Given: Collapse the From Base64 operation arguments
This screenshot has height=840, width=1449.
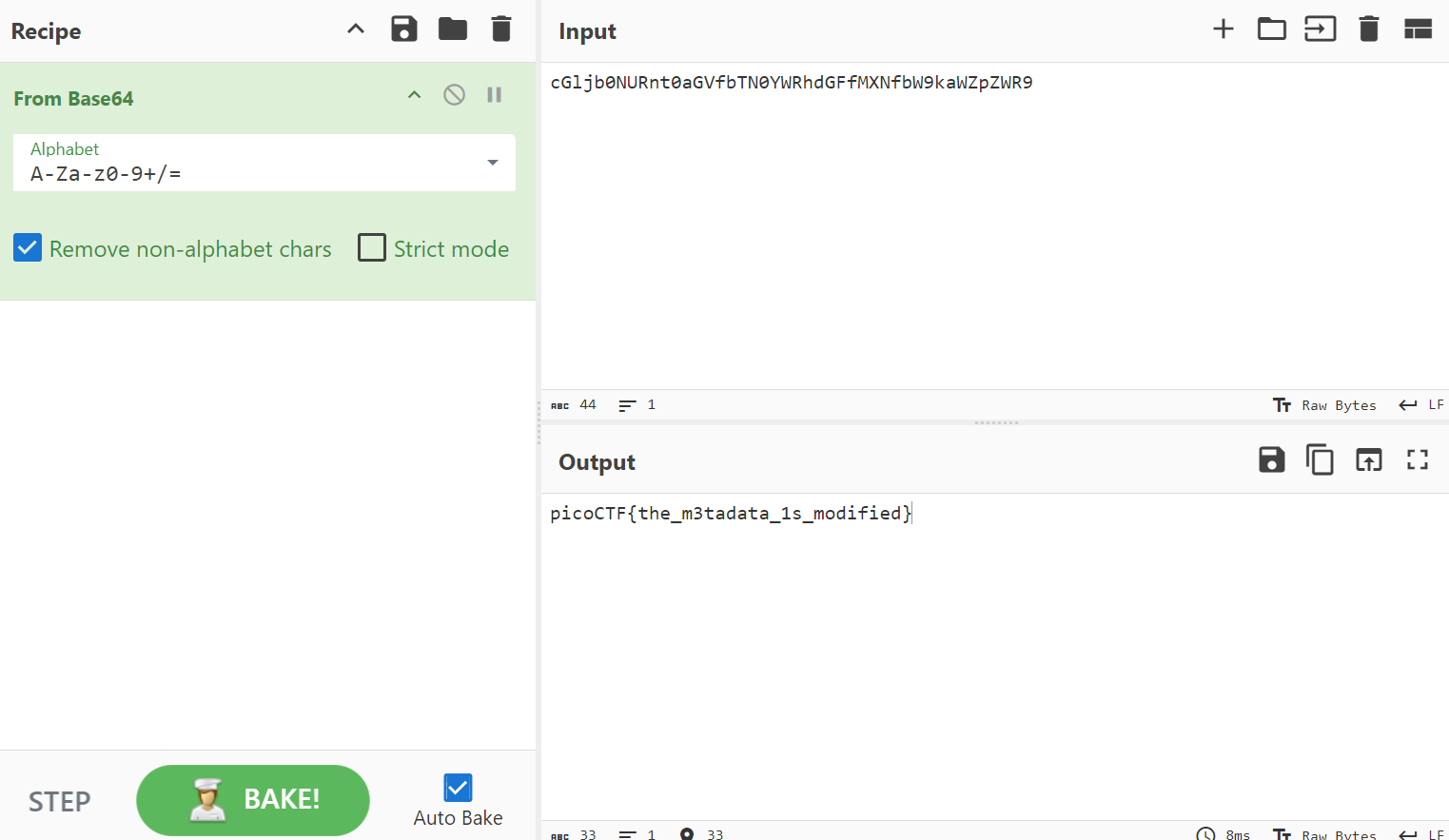Looking at the screenshot, I should click(414, 95).
